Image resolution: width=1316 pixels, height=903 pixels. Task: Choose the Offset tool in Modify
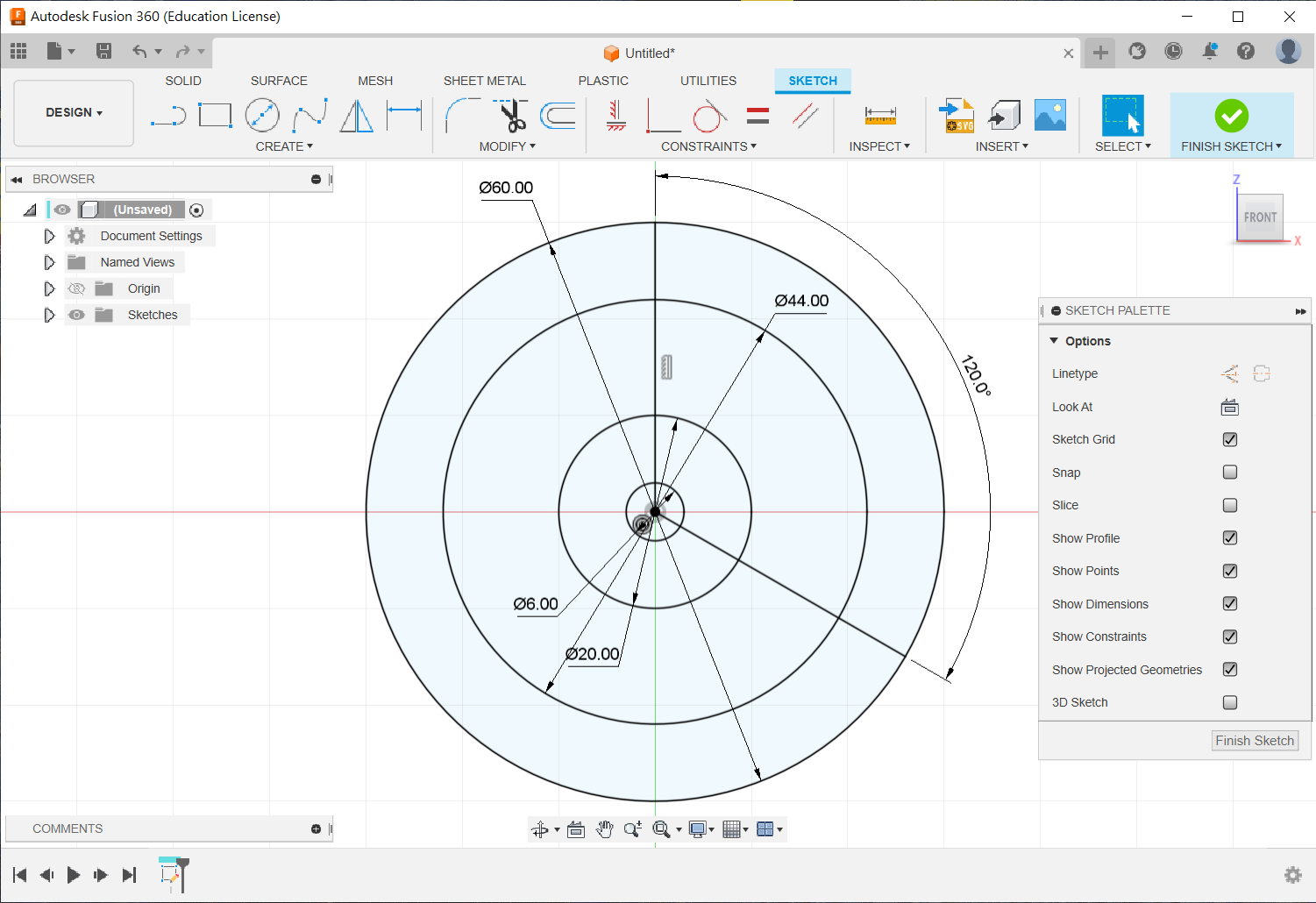click(x=558, y=116)
